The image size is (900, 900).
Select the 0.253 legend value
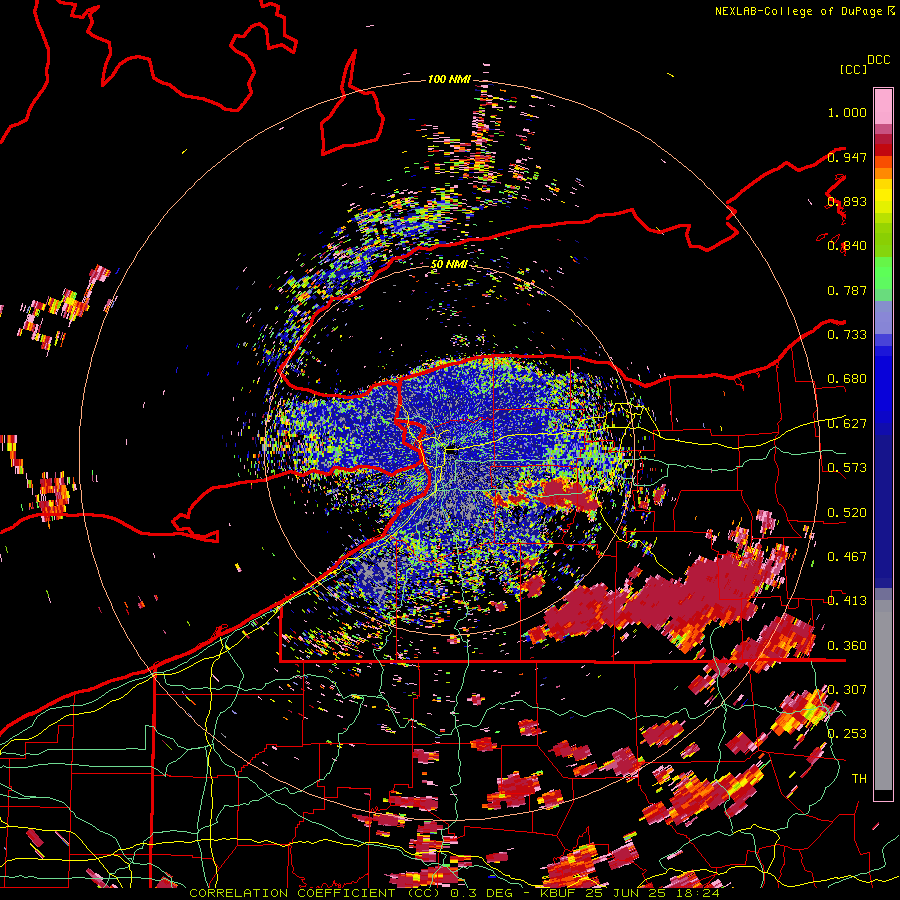(x=847, y=734)
